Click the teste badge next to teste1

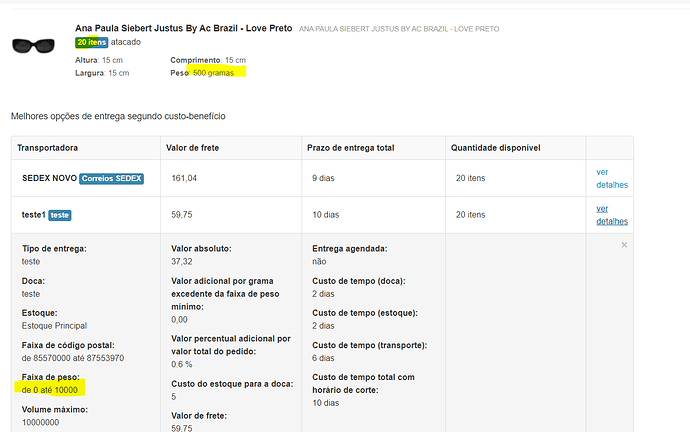60,215
